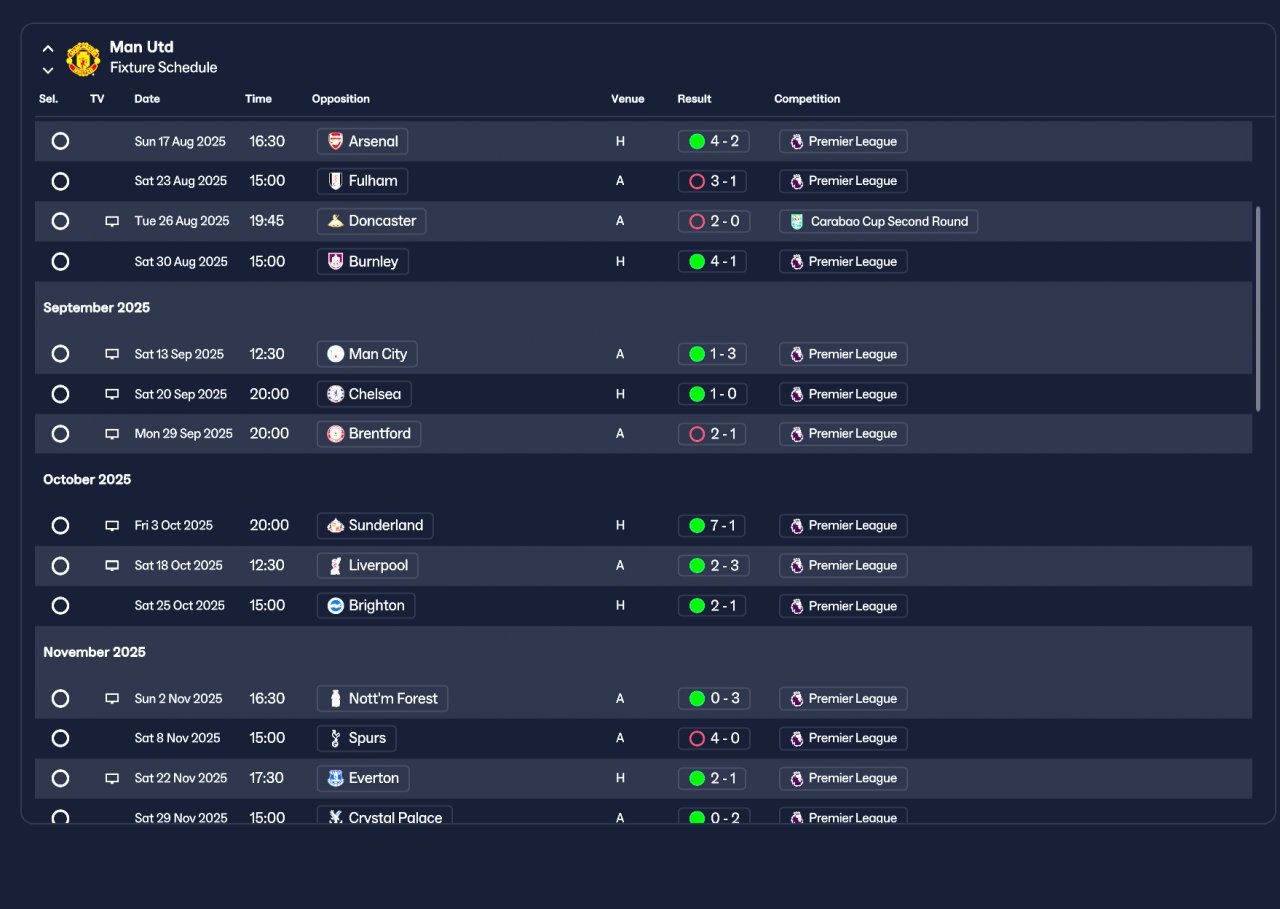This screenshot has height=909, width=1280.
Task: Sort by Venue column header
Action: (628, 99)
